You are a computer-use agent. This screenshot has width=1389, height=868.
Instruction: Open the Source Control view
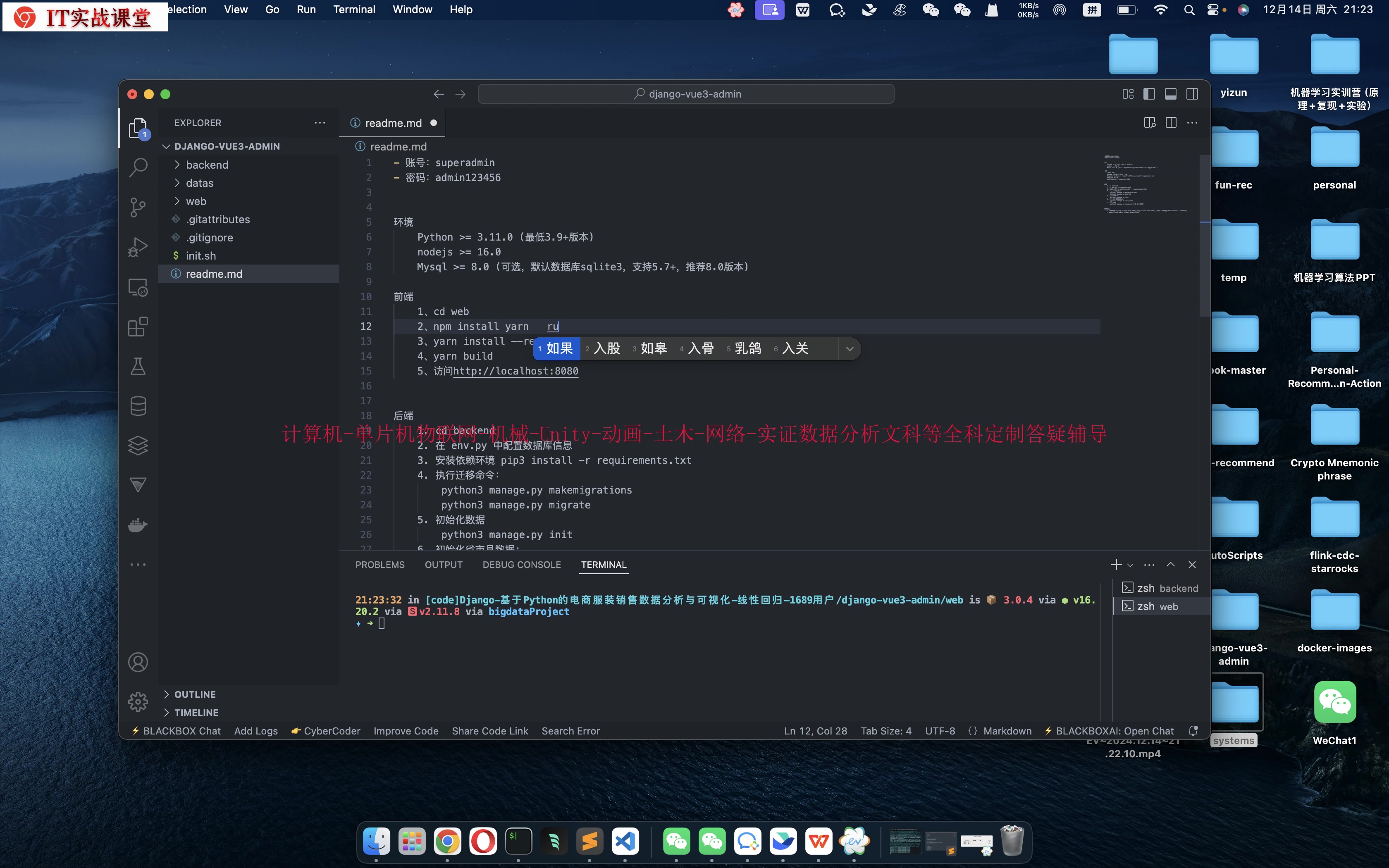coord(138,207)
